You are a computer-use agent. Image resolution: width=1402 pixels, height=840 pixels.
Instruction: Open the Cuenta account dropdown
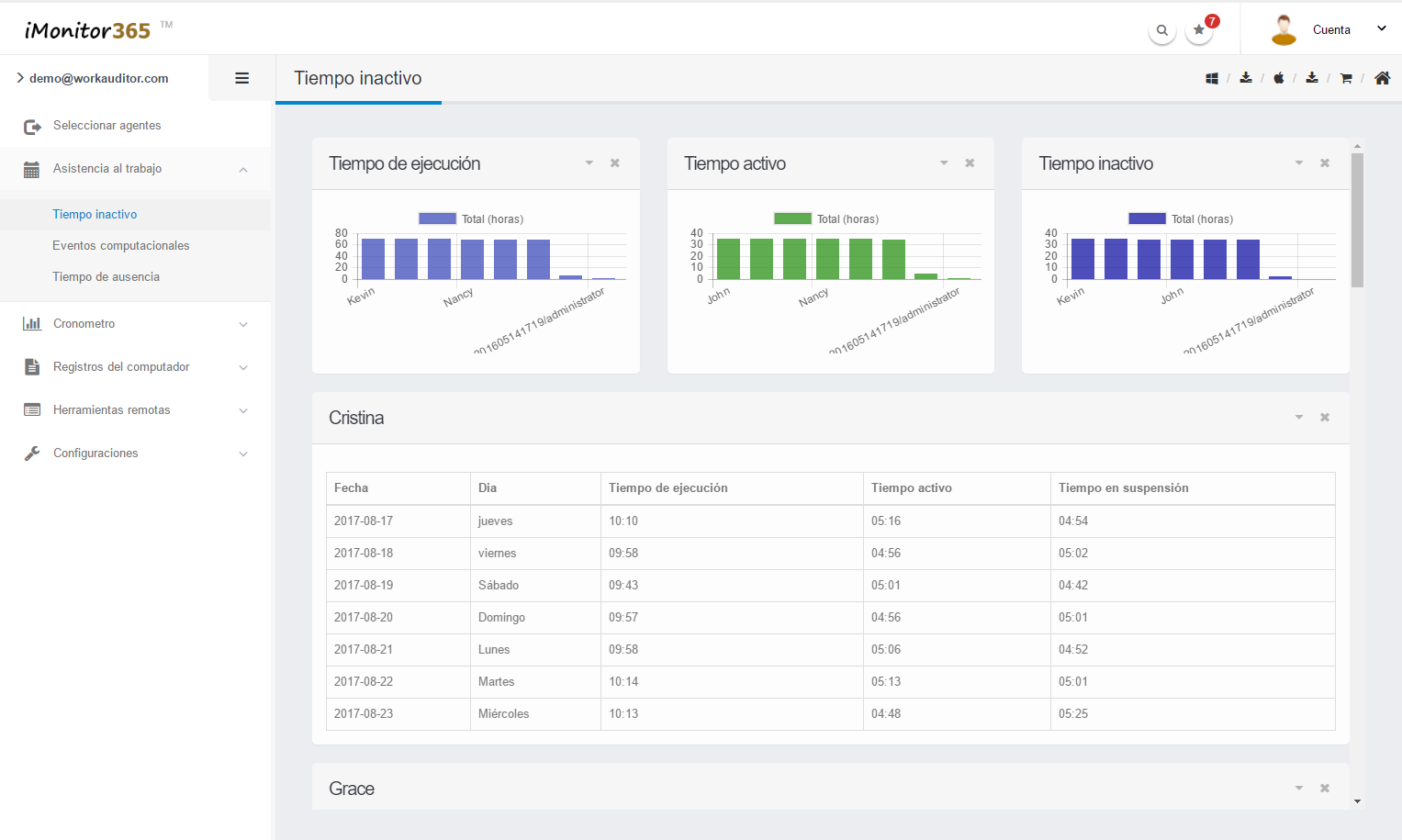pyautogui.click(x=1330, y=30)
